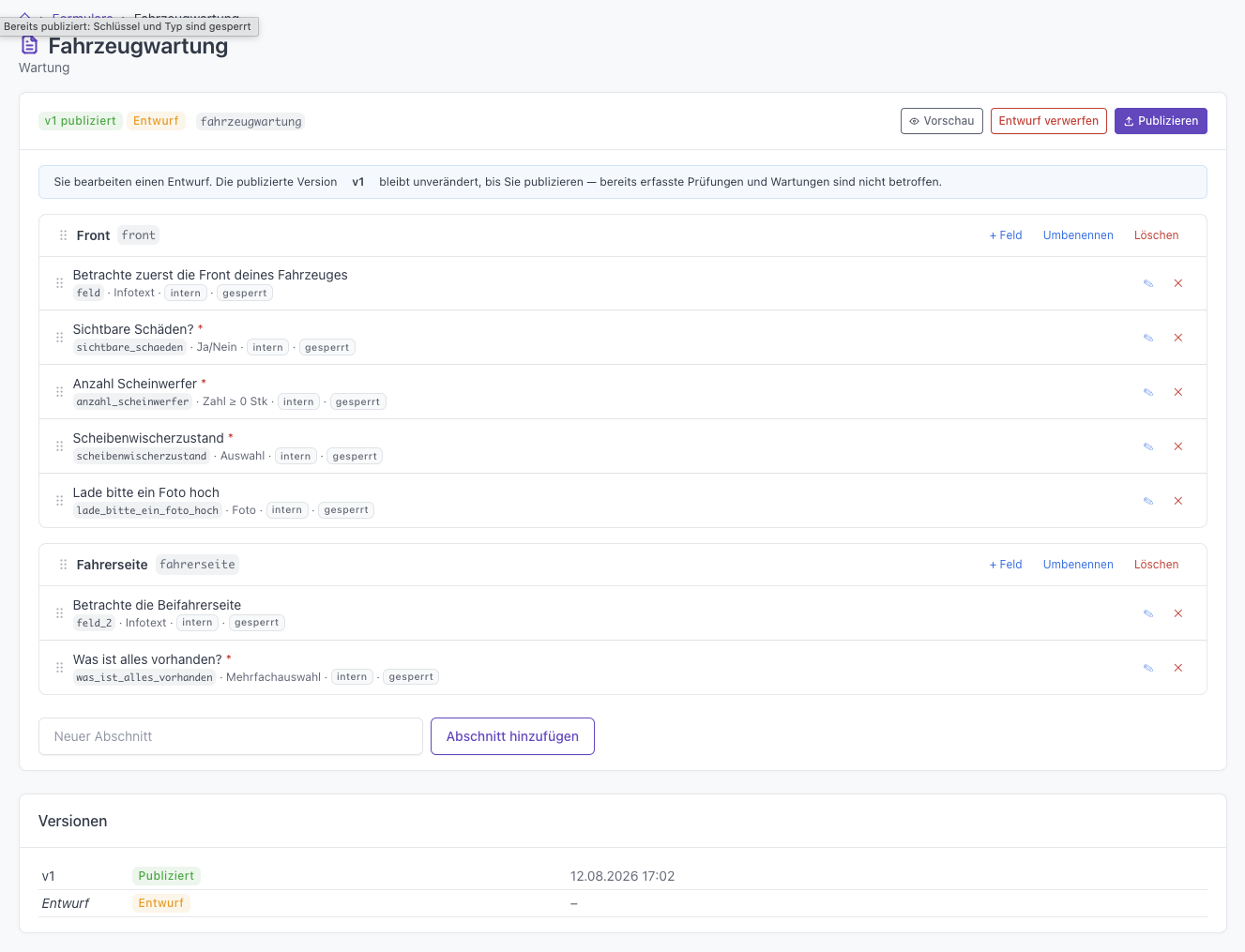Delete the 'Betrachte zuerst die Front' field
This screenshot has width=1245, height=952.
(1178, 283)
